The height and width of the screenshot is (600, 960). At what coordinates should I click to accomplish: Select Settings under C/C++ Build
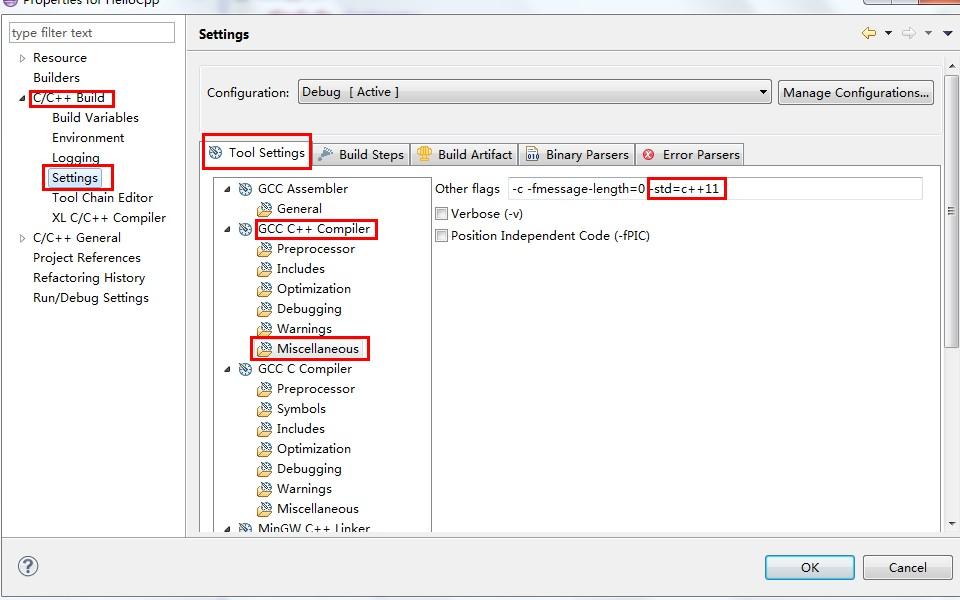[75, 178]
